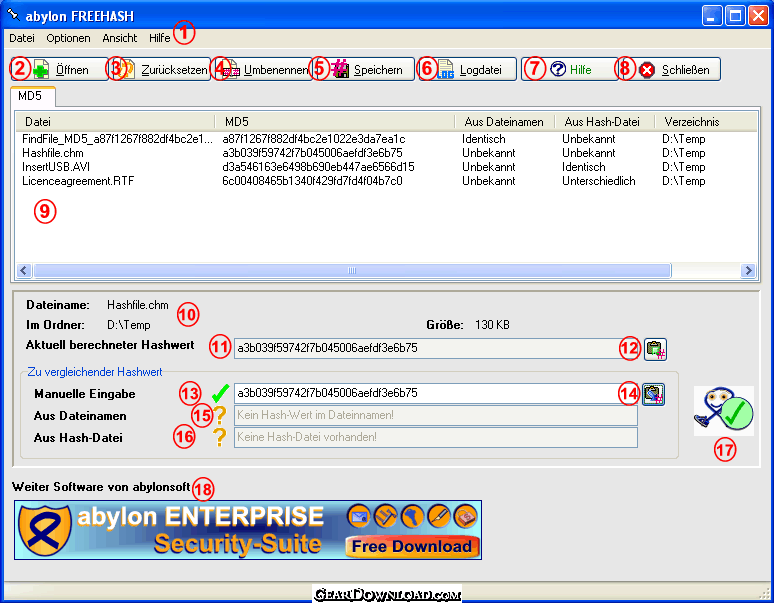Click the Größe value 130 KB

pyautogui.click(x=492, y=325)
